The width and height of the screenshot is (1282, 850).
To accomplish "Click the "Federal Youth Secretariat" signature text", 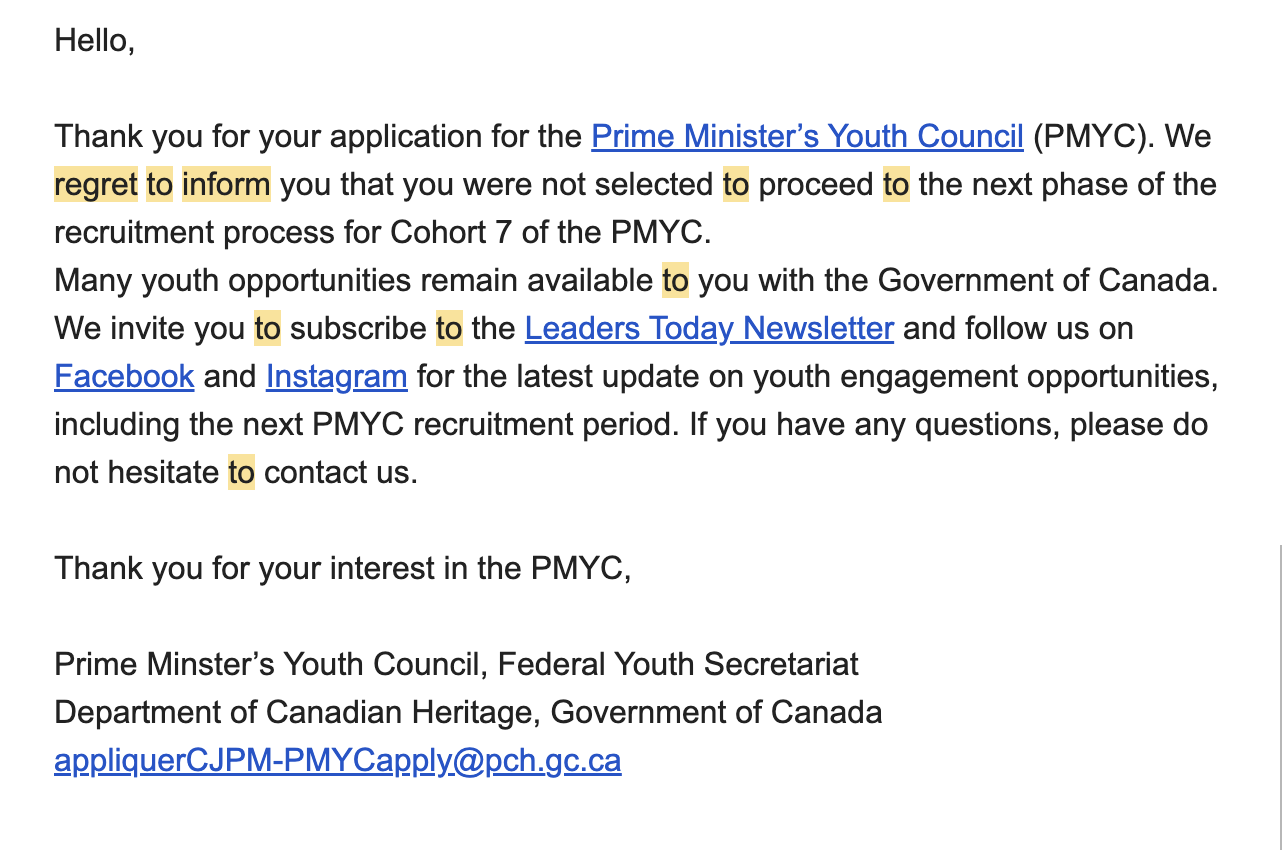I will [x=678, y=664].
